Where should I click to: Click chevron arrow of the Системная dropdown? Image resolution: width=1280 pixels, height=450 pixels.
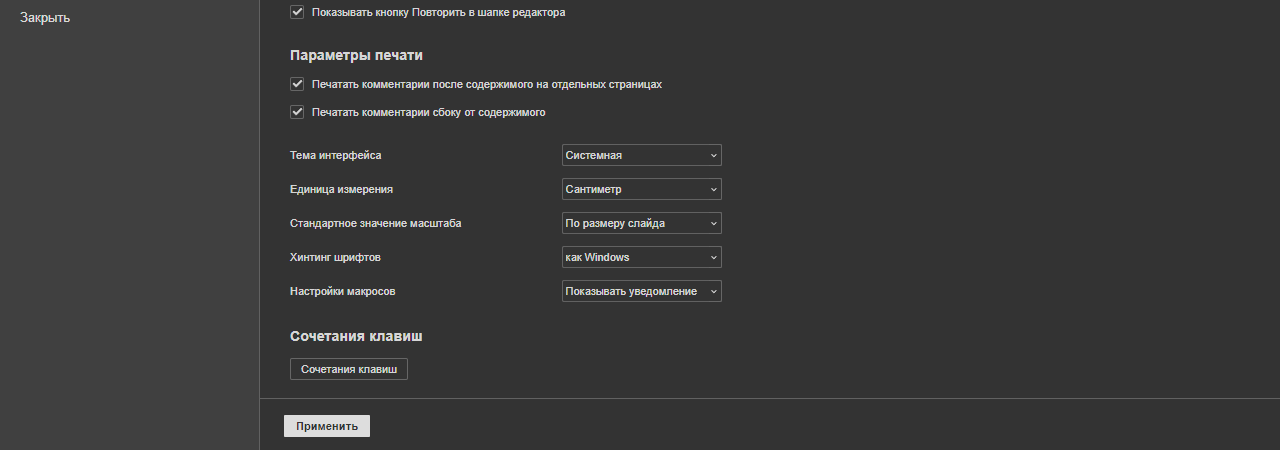(713, 155)
